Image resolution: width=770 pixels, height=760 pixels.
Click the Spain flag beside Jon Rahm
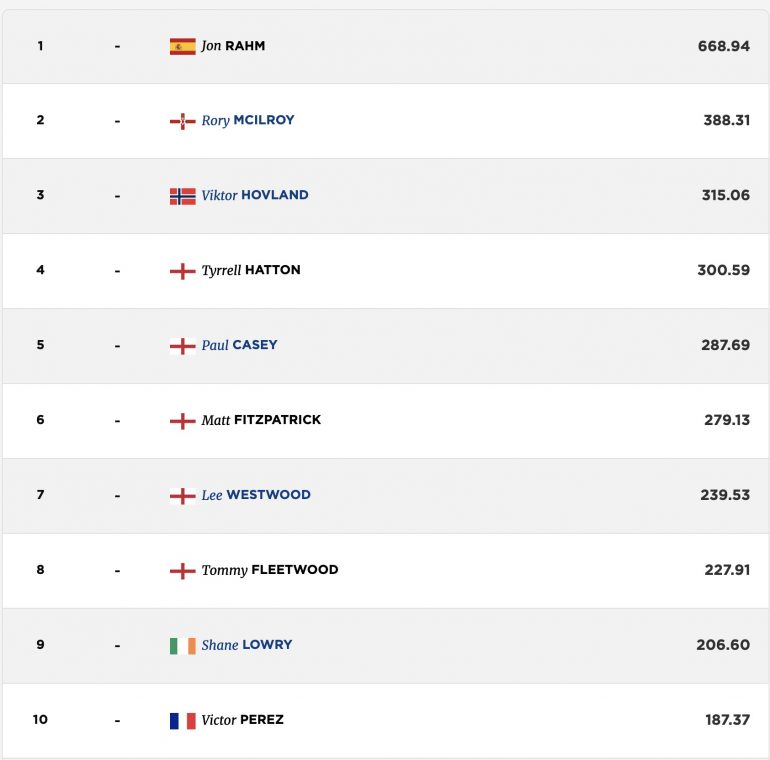pos(183,46)
